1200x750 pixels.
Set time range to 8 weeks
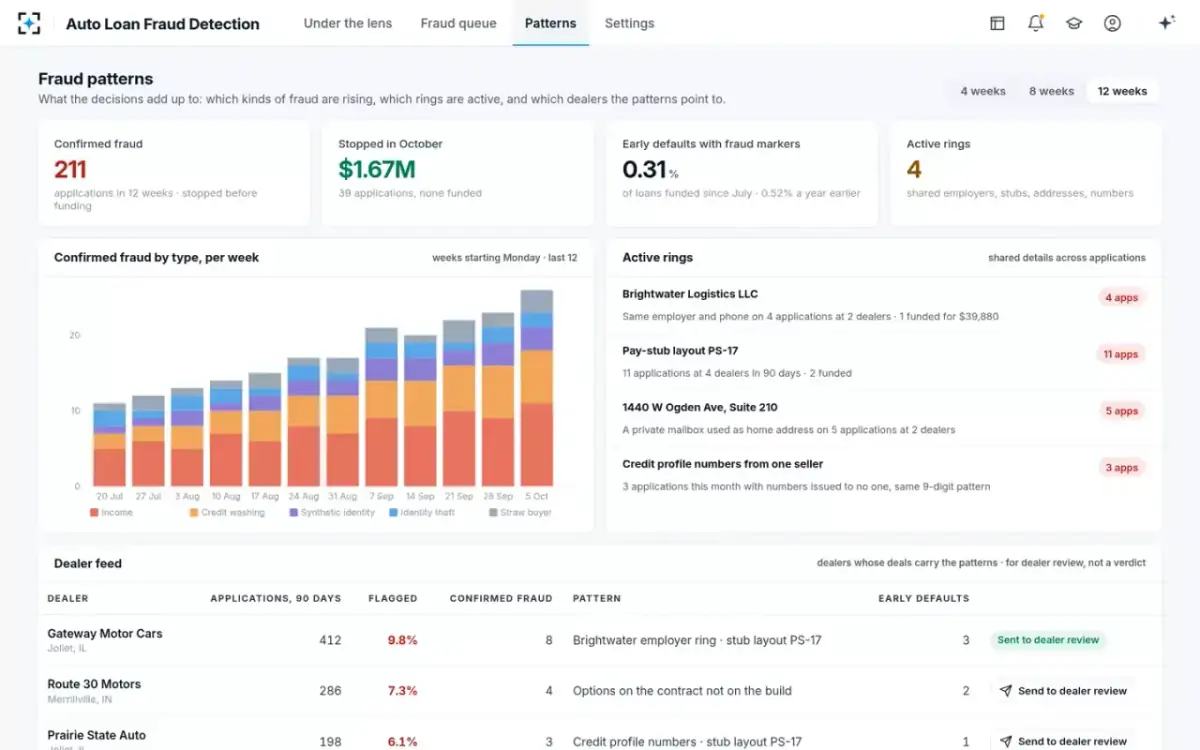pyautogui.click(x=1051, y=91)
